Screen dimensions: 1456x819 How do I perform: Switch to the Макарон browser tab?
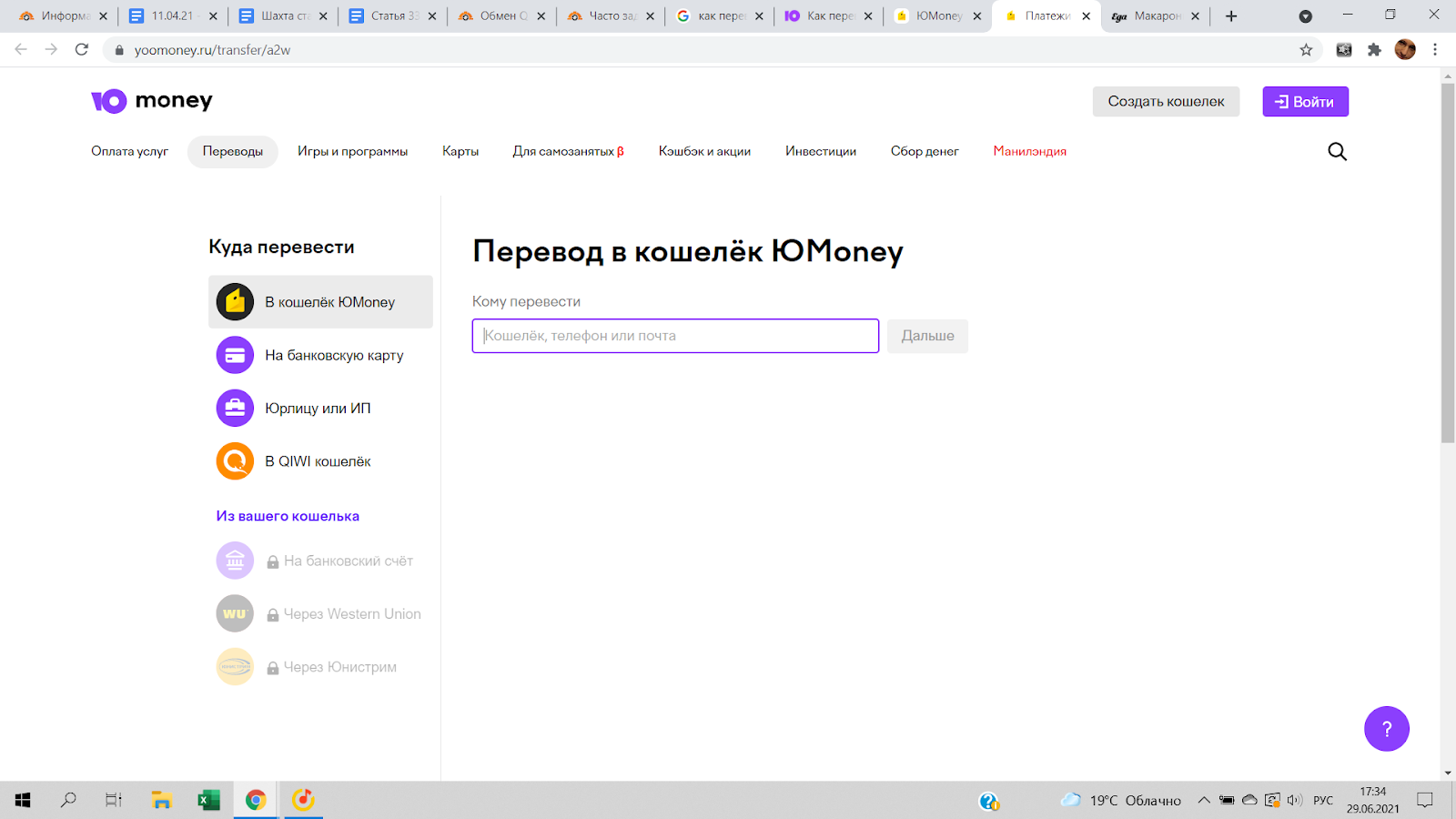coord(1156,16)
